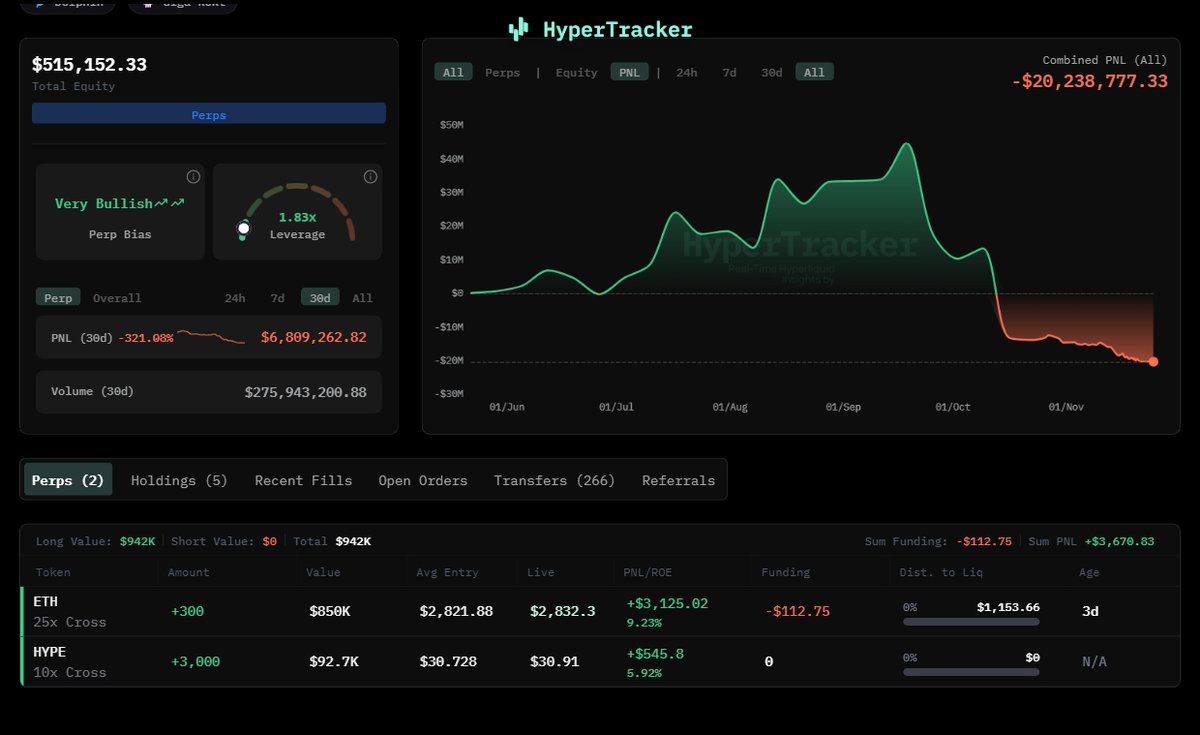
Task: Open the Open Orders tab
Action: pos(422,480)
